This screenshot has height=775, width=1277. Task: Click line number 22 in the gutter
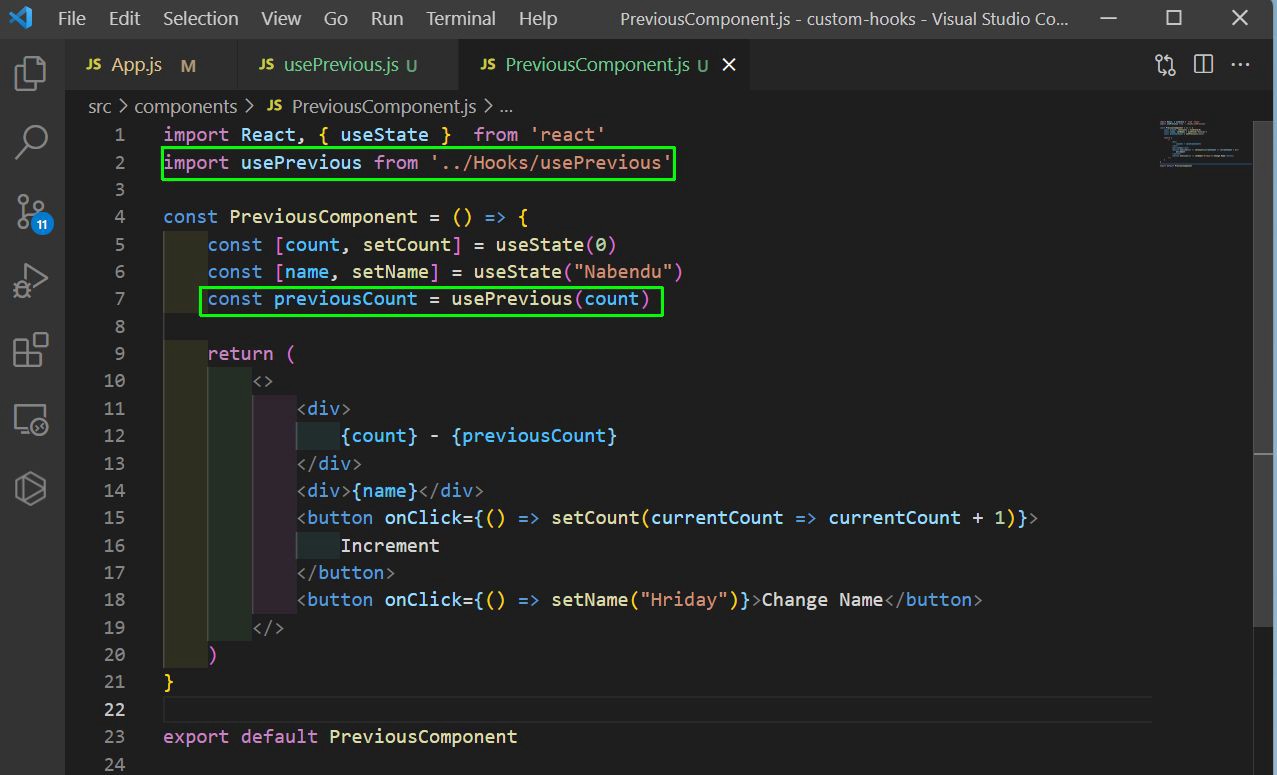(x=114, y=709)
